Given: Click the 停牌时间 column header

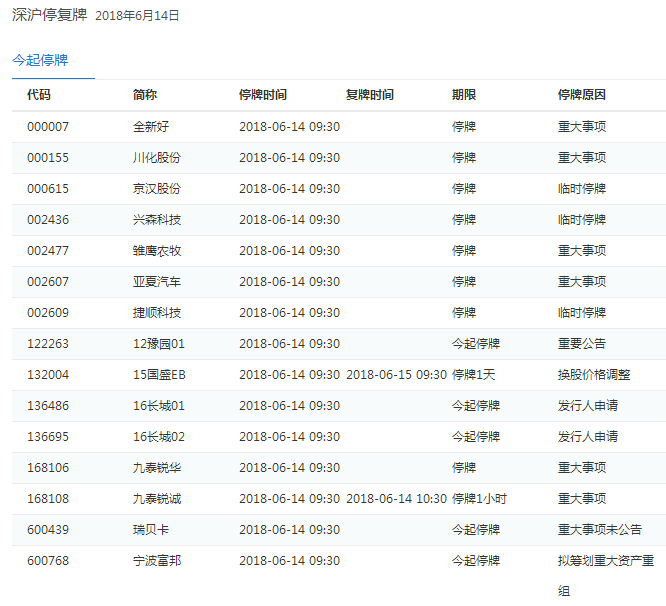Looking at the screenshot, I should 263,95.
